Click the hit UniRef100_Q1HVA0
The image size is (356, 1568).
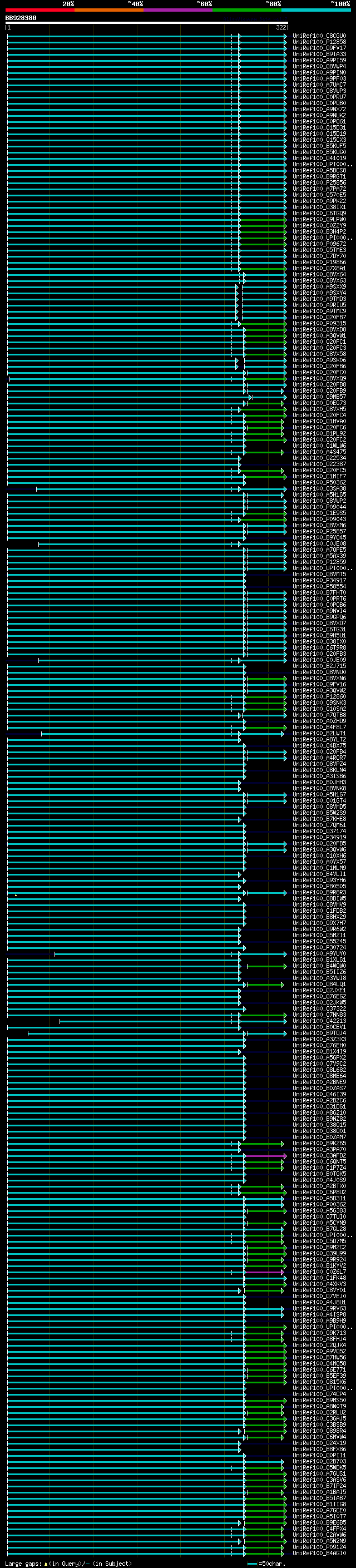(x=319, y=421)
